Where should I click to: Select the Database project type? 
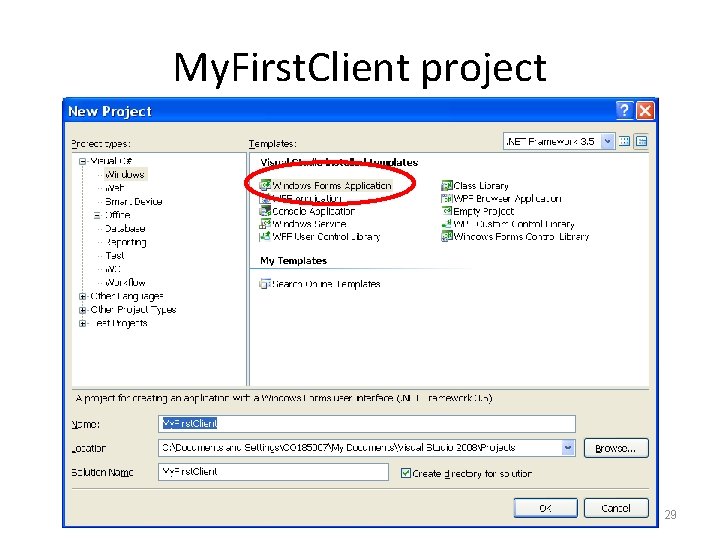125,229
